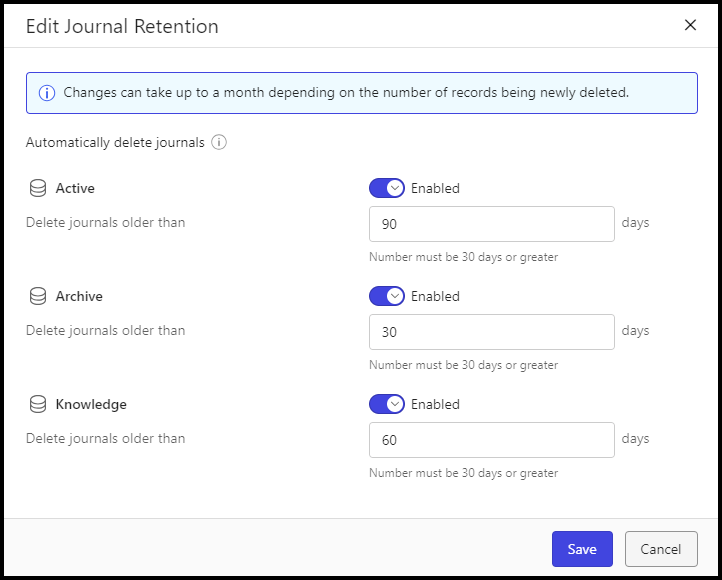Edit the Active days field showing 90
Screen dimensions: 722x580
click(x=492, y=224)
